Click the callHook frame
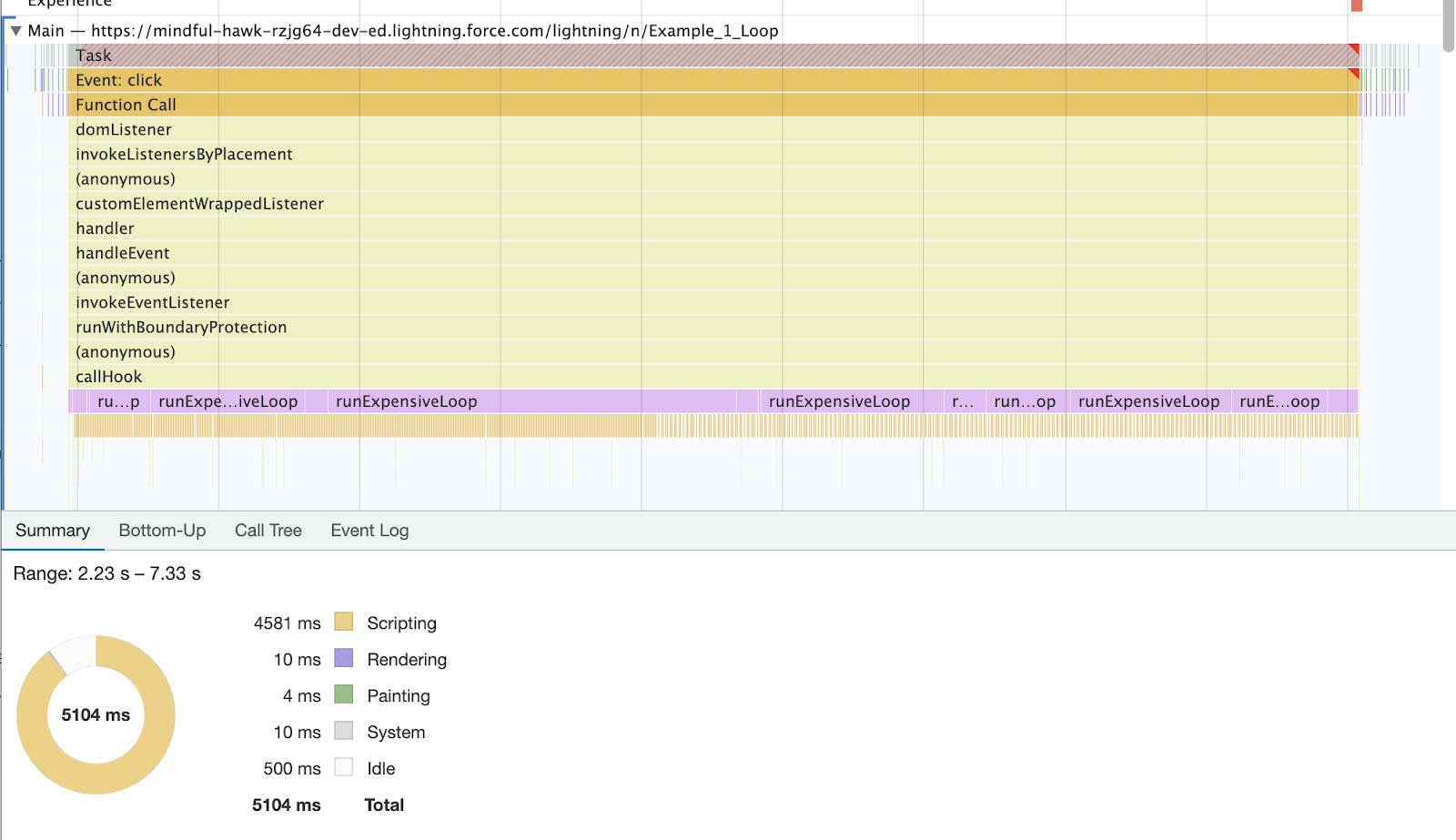Image resolution: width=1456 pixels, height=840 pixels. pyautogui.click(x=713, y=376)
